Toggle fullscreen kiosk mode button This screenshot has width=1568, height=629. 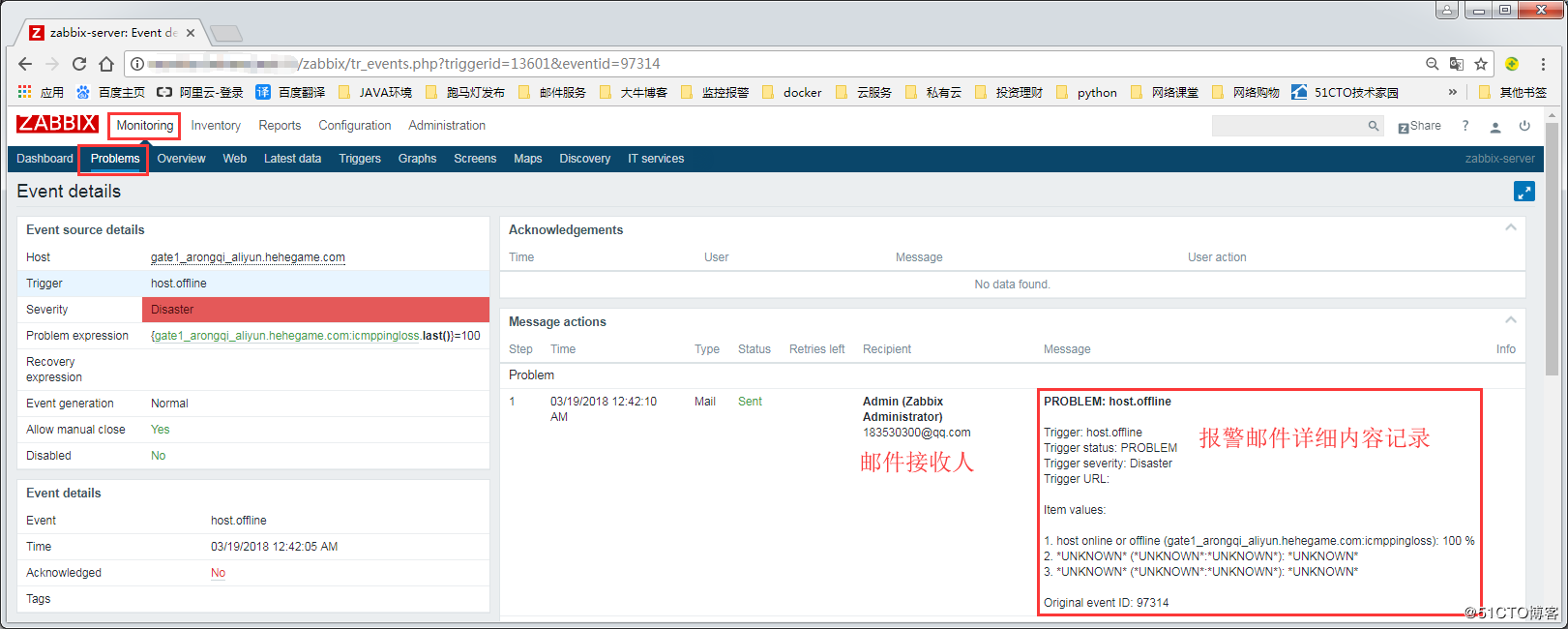click(x=1524, y=192)
